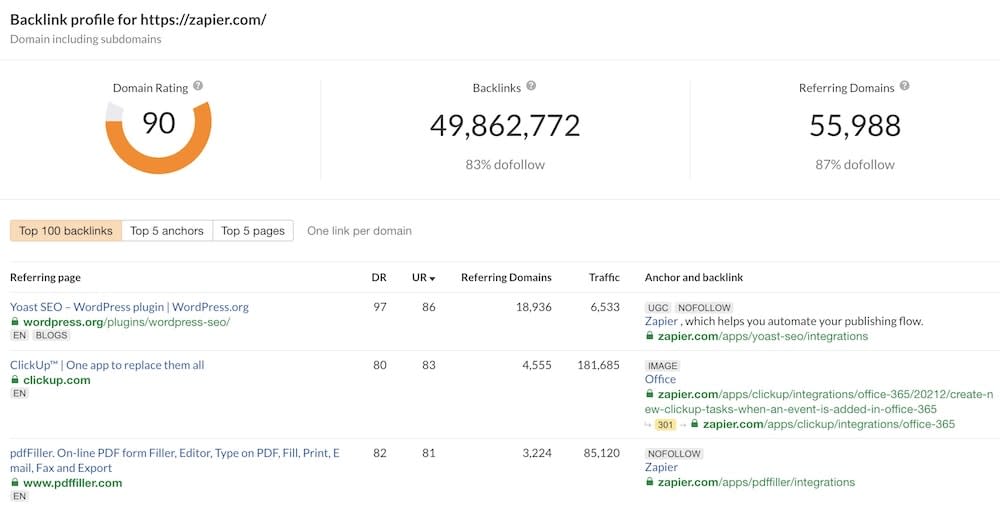This screenshot has width=1000, height=506.
Task: Switch to Top 5 anchors tab
Action: click(167, 231)
